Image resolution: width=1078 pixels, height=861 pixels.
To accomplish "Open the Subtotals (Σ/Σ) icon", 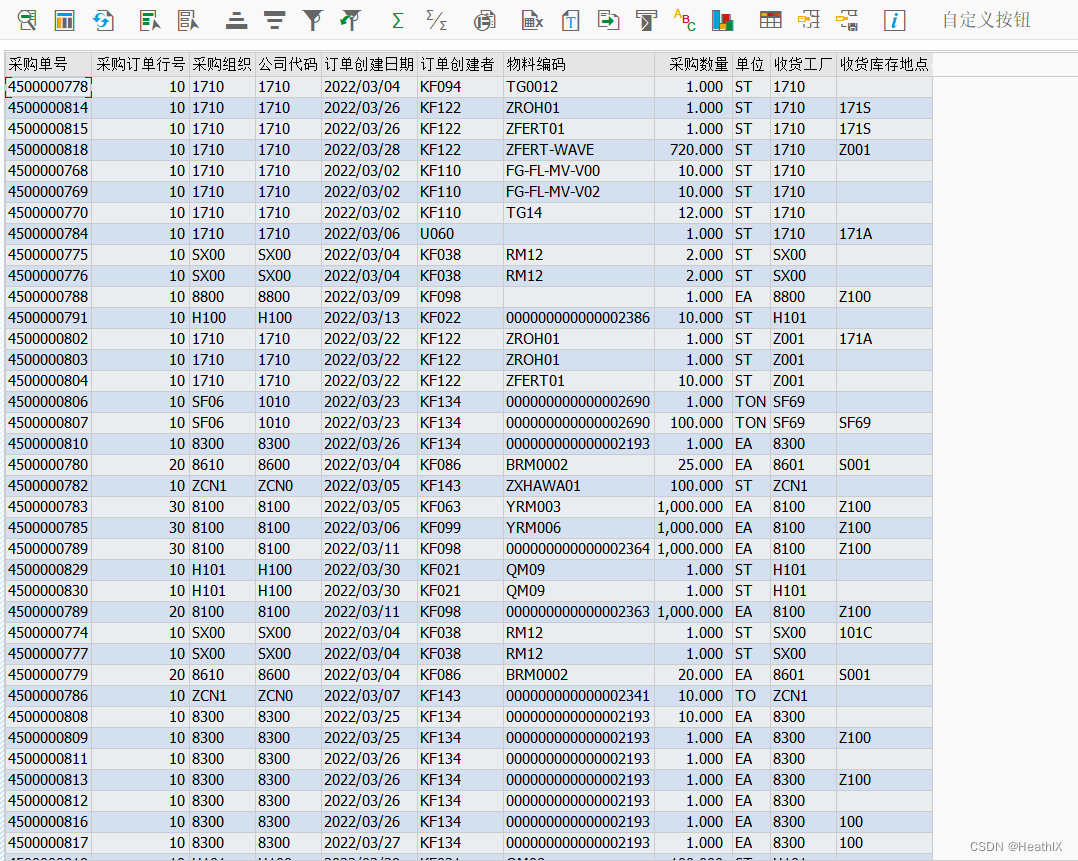I will coord(437,20).
